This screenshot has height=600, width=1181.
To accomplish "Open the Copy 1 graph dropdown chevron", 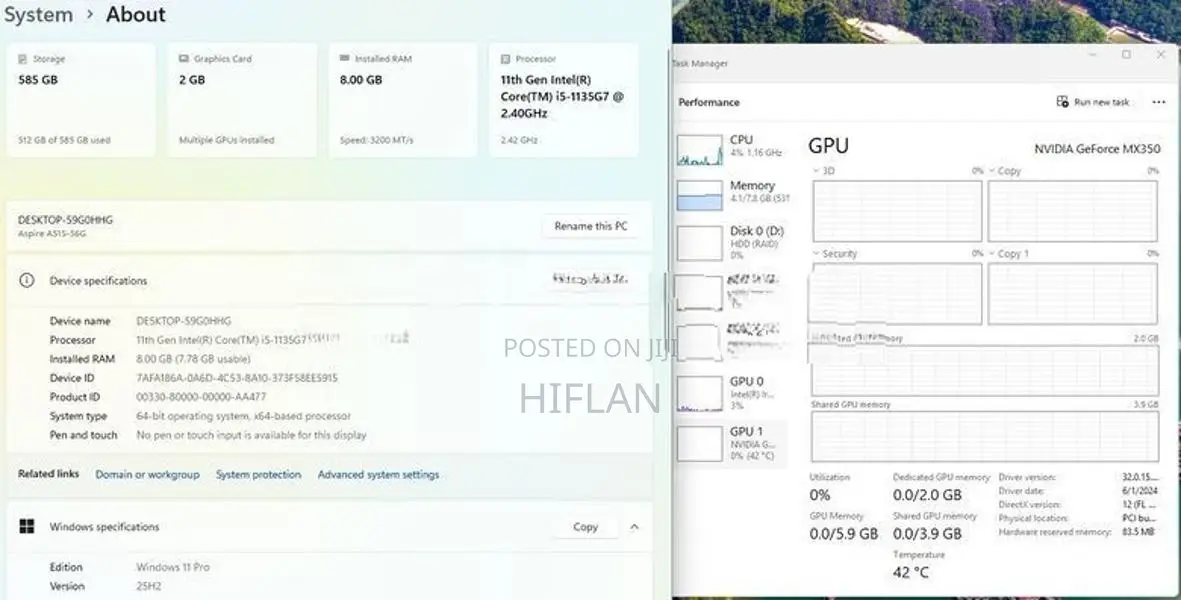I will (992, 254).
